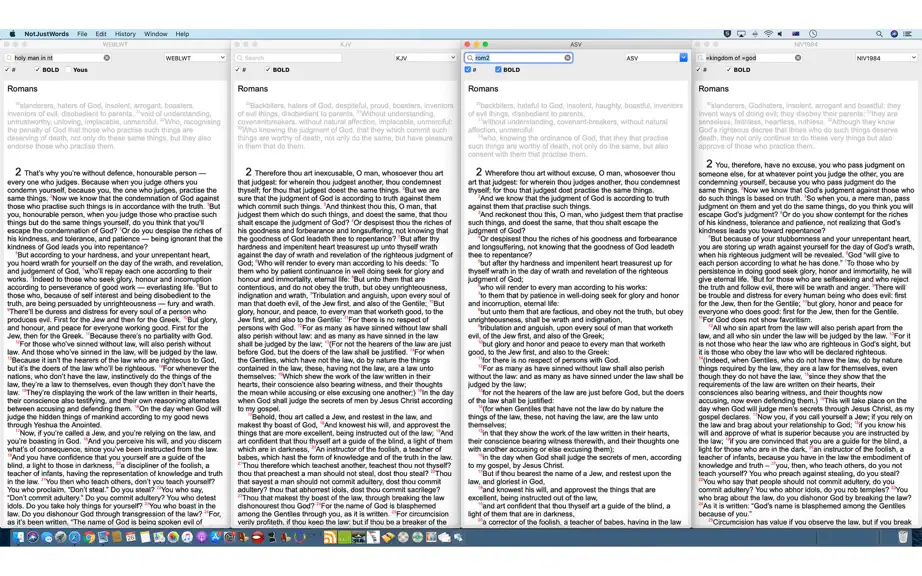Open the Trash in the Dock
This screenshot has width=922, height=576.
pos(903,537)
